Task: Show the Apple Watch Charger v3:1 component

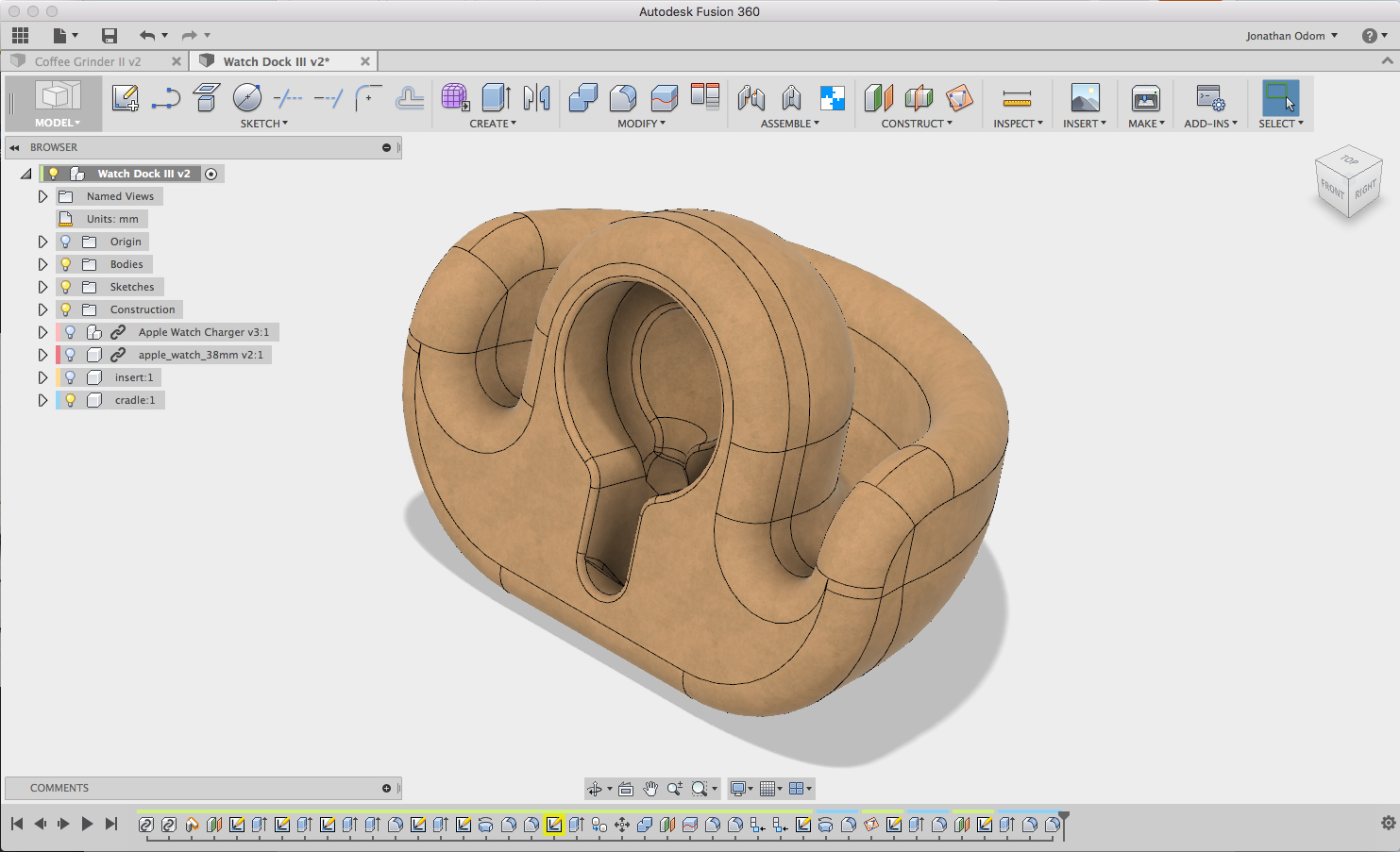Action: click(x=70, y=332)
